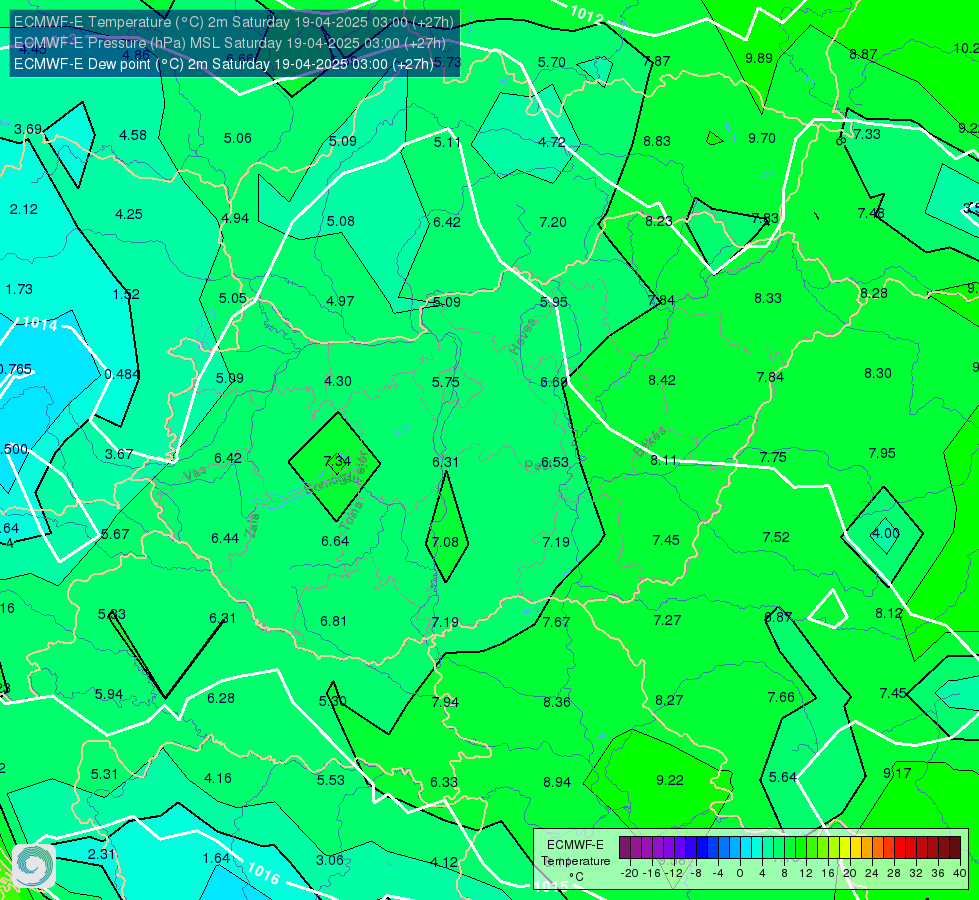Viewport: 979px width, 900px height.
Task: Click the 7.34 value inside the diamond contour
Action: click(x=337, y=461)
